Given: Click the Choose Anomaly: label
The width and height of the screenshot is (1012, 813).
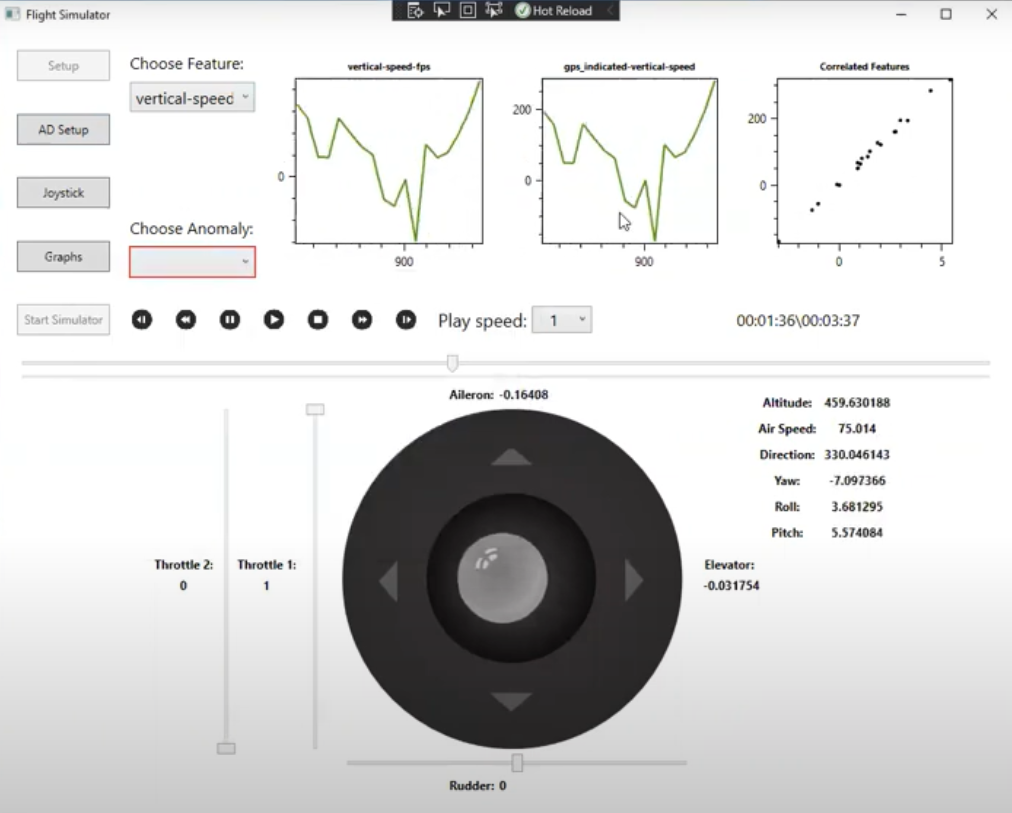Looking at the screenshot, I should (x=192, y=228).
